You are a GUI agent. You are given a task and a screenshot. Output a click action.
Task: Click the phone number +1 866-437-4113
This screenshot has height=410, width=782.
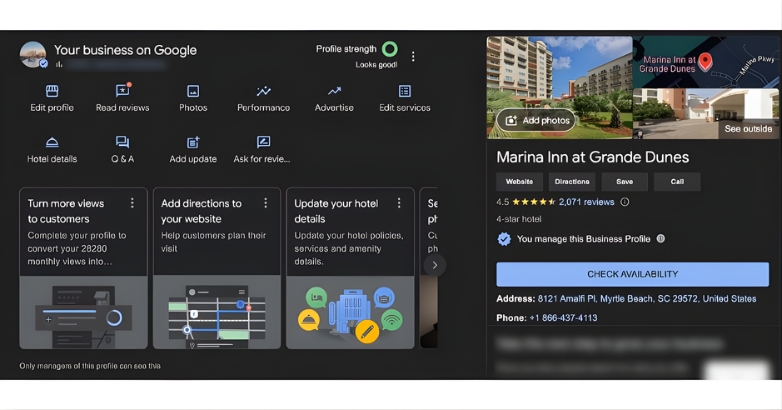[x=563, y=318]
